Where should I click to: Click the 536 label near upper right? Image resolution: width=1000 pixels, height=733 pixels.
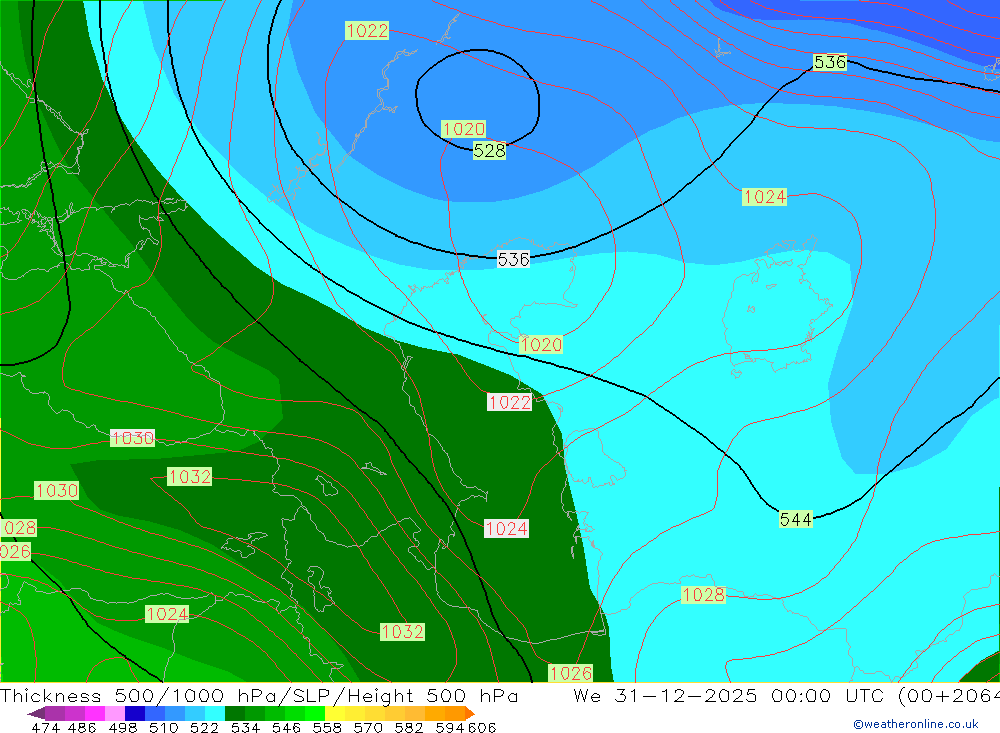[x=830, y=62]
